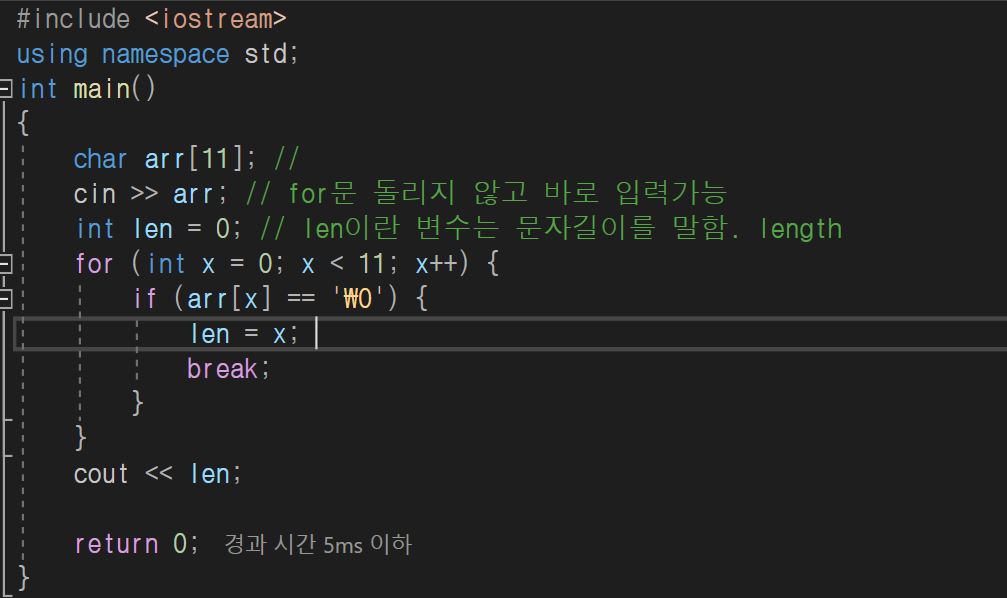The width and height of the screenshot is (1007, 598).
Task: Click the comment 'for문 돌리지 않고 바로 입력가능'
Action: (x=507, y=193)
